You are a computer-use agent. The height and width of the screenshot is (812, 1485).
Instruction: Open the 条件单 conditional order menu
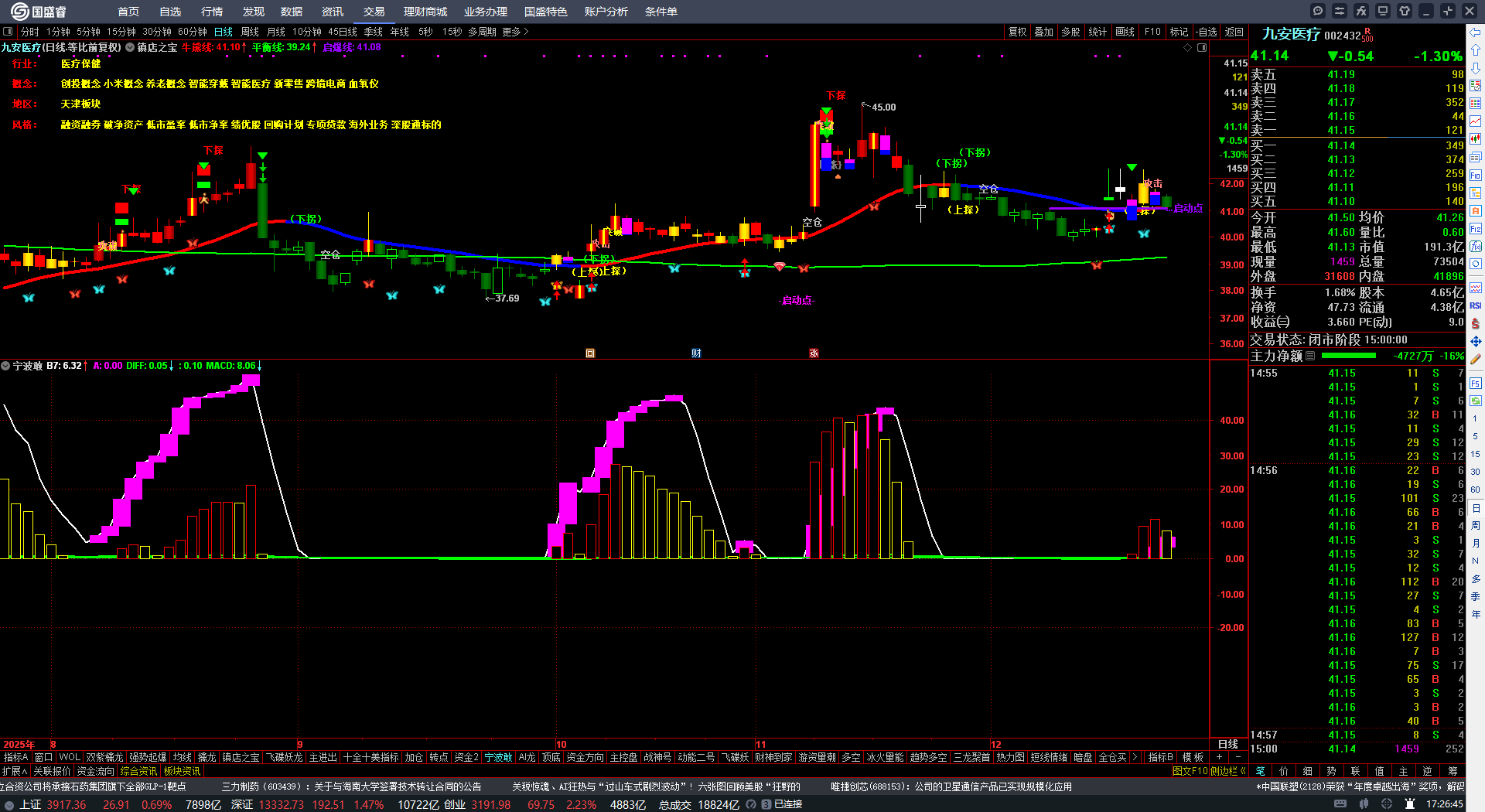tap(661, 12)
